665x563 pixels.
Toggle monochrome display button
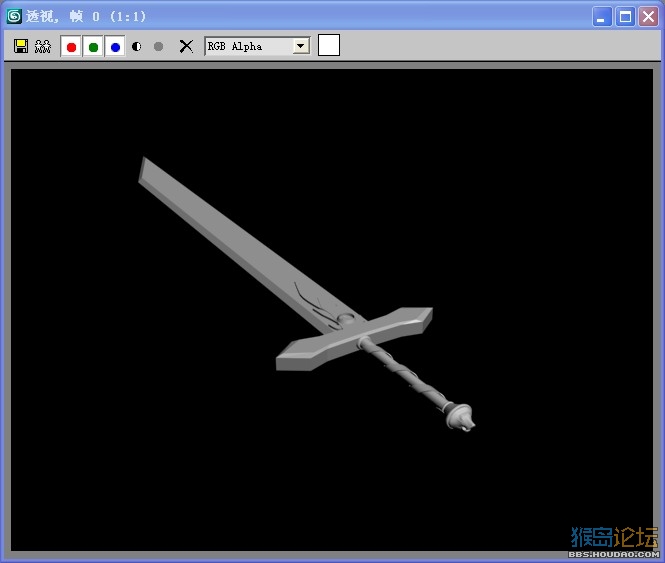coord(158,46)
